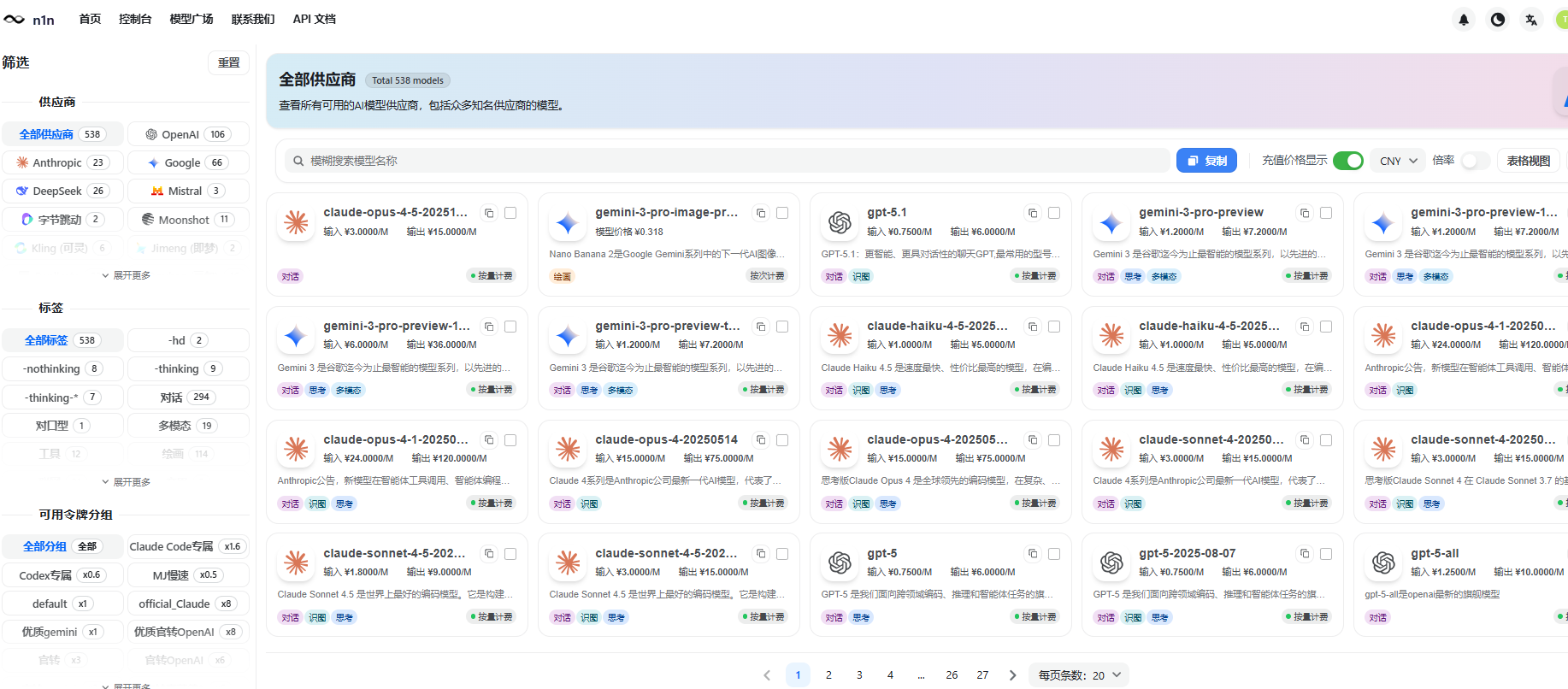1568x689 pixels.
Task: Turn off the 充值价格显示 switch
Action: point(1348,161)
